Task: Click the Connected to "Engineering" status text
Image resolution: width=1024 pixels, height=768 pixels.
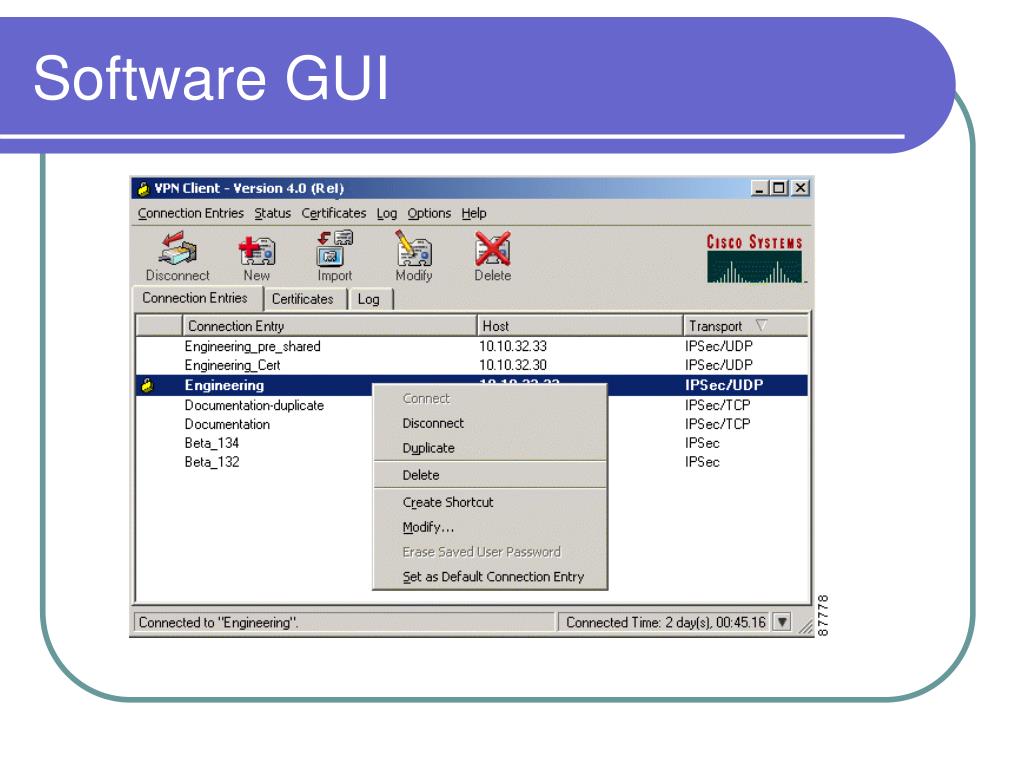Action: (x=218, y=622)
